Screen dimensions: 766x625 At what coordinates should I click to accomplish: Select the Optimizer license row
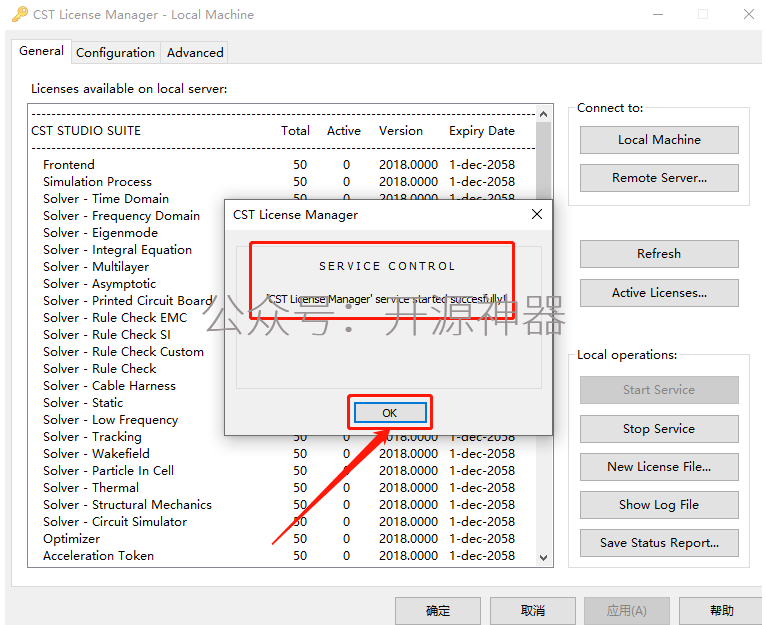278,539
